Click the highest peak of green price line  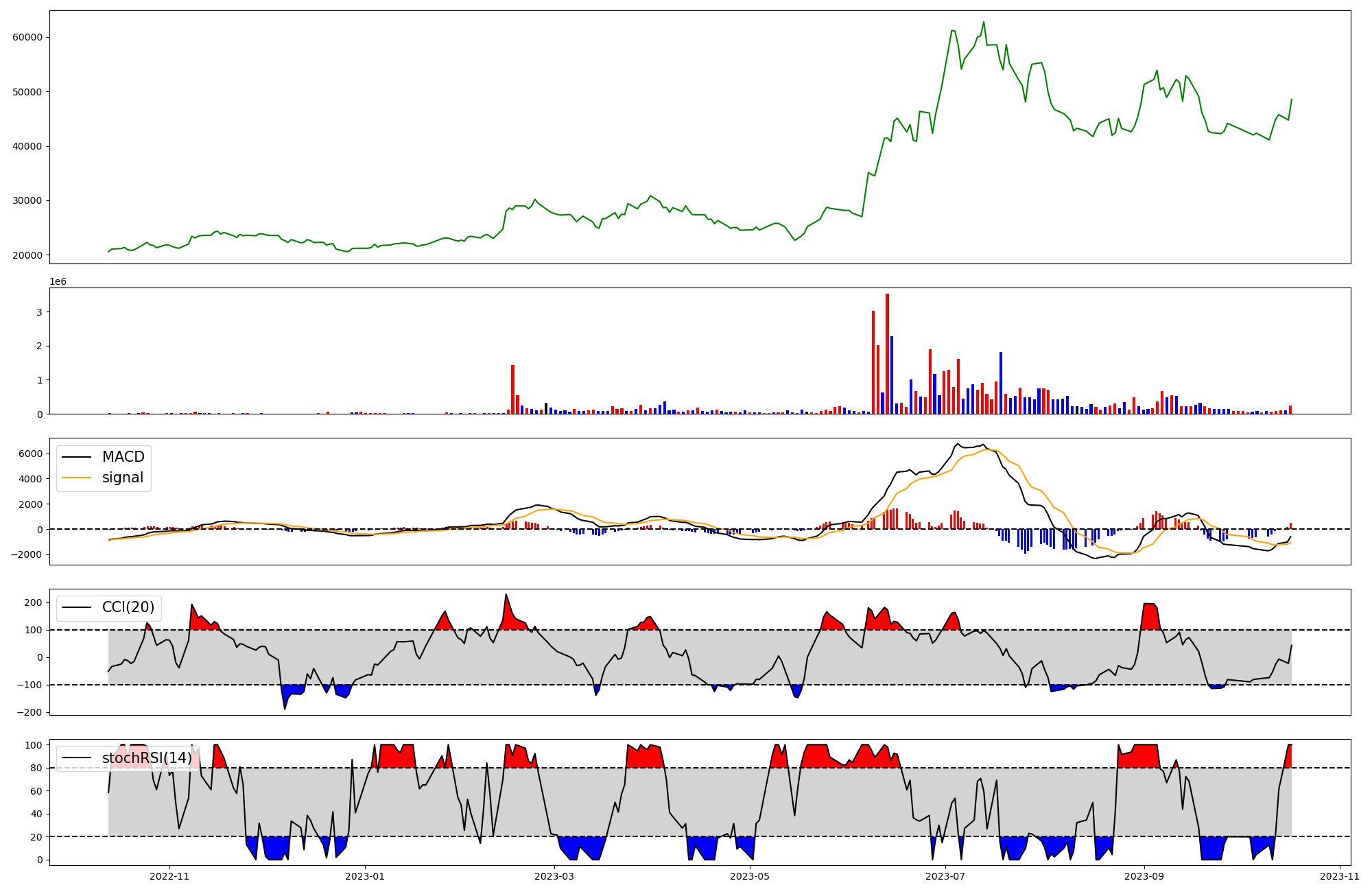pos(983,23)
